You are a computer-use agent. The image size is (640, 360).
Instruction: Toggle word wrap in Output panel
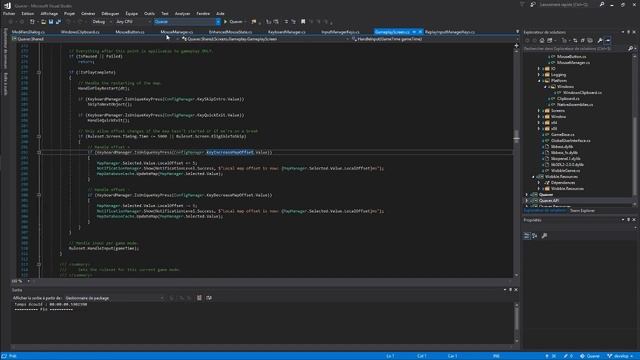coord(209,298)
